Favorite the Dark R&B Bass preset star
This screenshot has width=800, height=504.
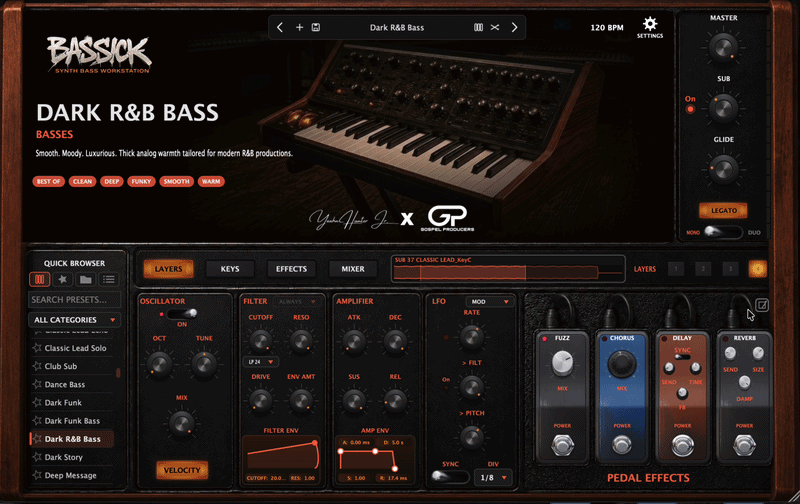[37, 439]
